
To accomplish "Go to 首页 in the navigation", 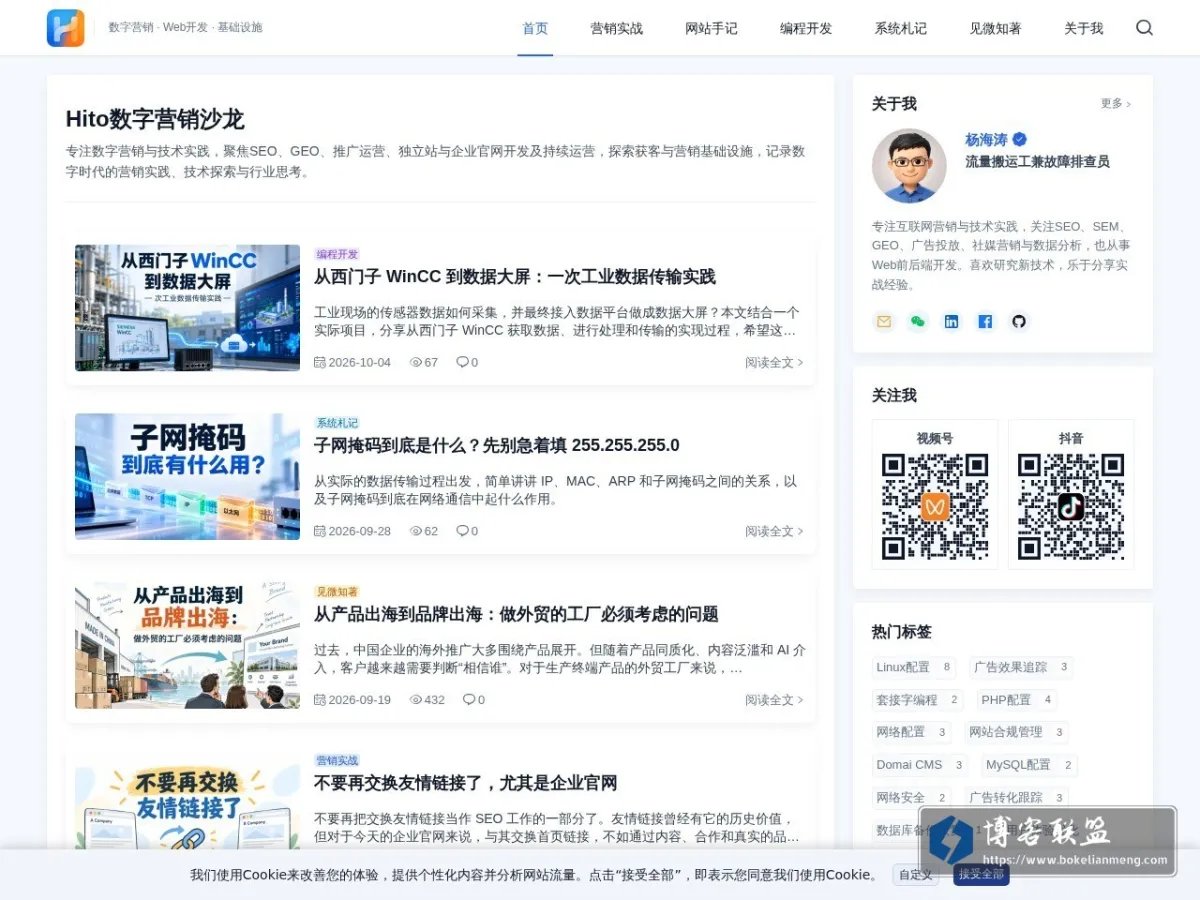I will coord(535,28).
